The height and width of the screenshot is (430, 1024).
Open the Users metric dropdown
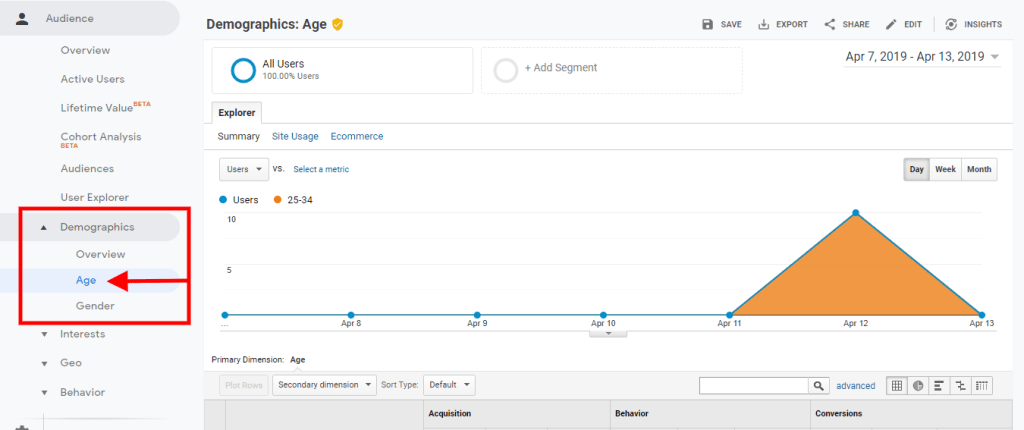[x=244, y=169]
